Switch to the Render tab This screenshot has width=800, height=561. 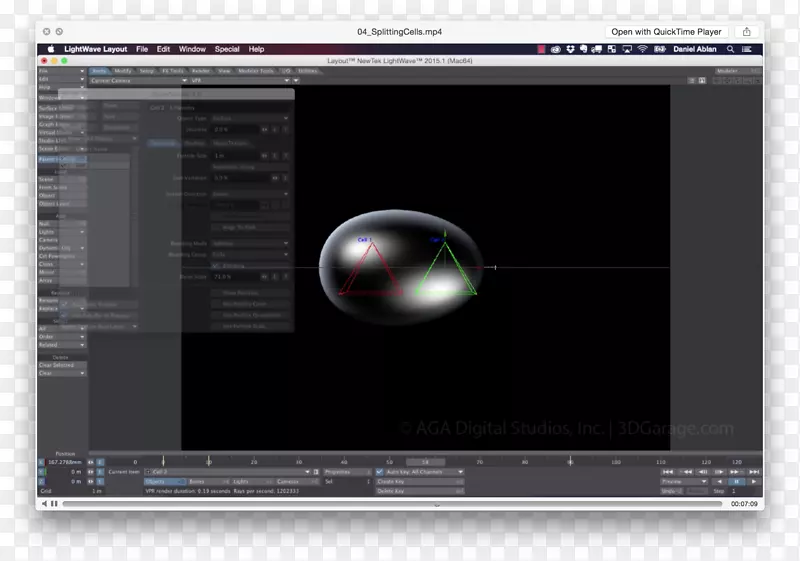[201, 71]
